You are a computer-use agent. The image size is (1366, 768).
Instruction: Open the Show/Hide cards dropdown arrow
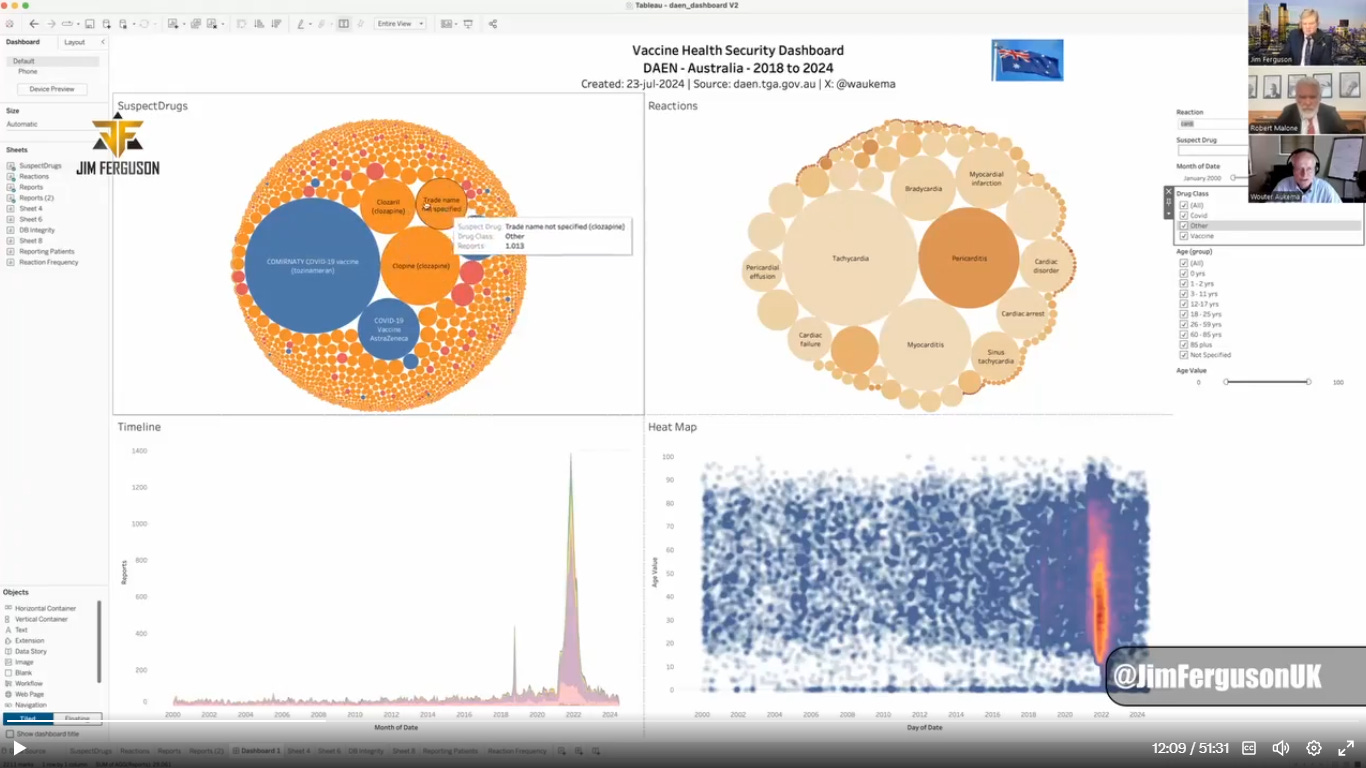[x=454, y=23]
